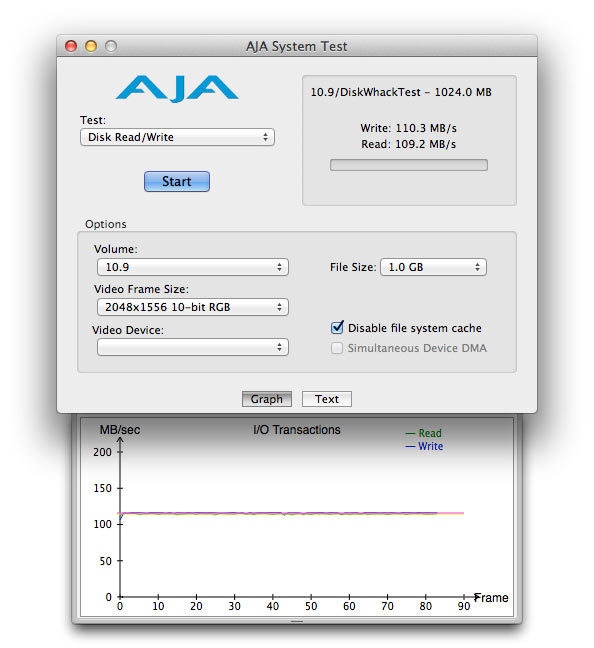
Task: Click the Video Frame Size label
Action: 141,289
